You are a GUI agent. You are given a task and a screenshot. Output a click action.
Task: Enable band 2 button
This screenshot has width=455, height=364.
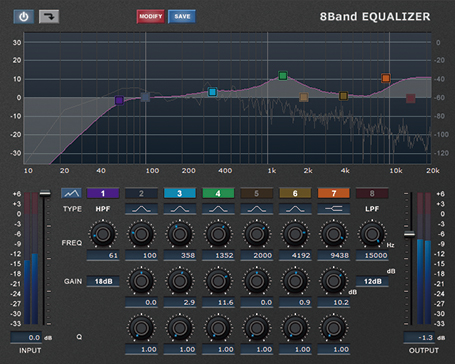(141, 193)
